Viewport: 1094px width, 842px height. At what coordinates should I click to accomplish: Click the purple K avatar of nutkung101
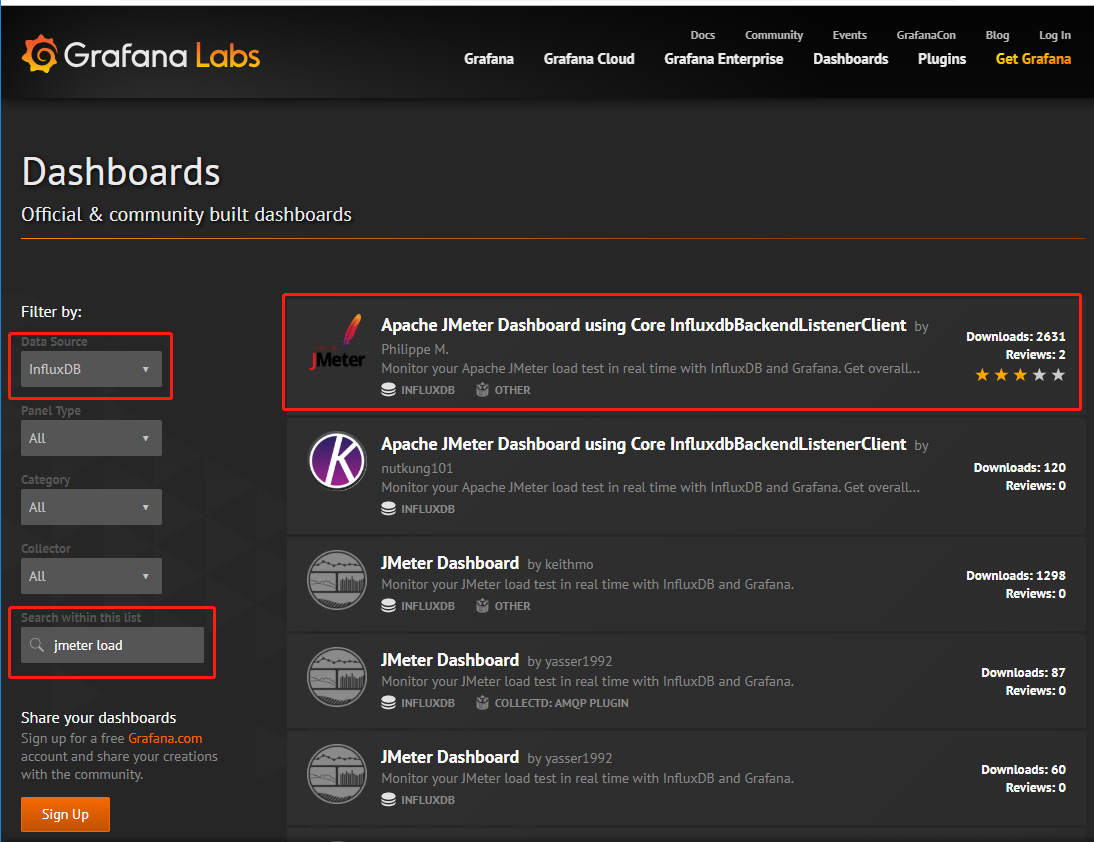[x=338, y=460]
